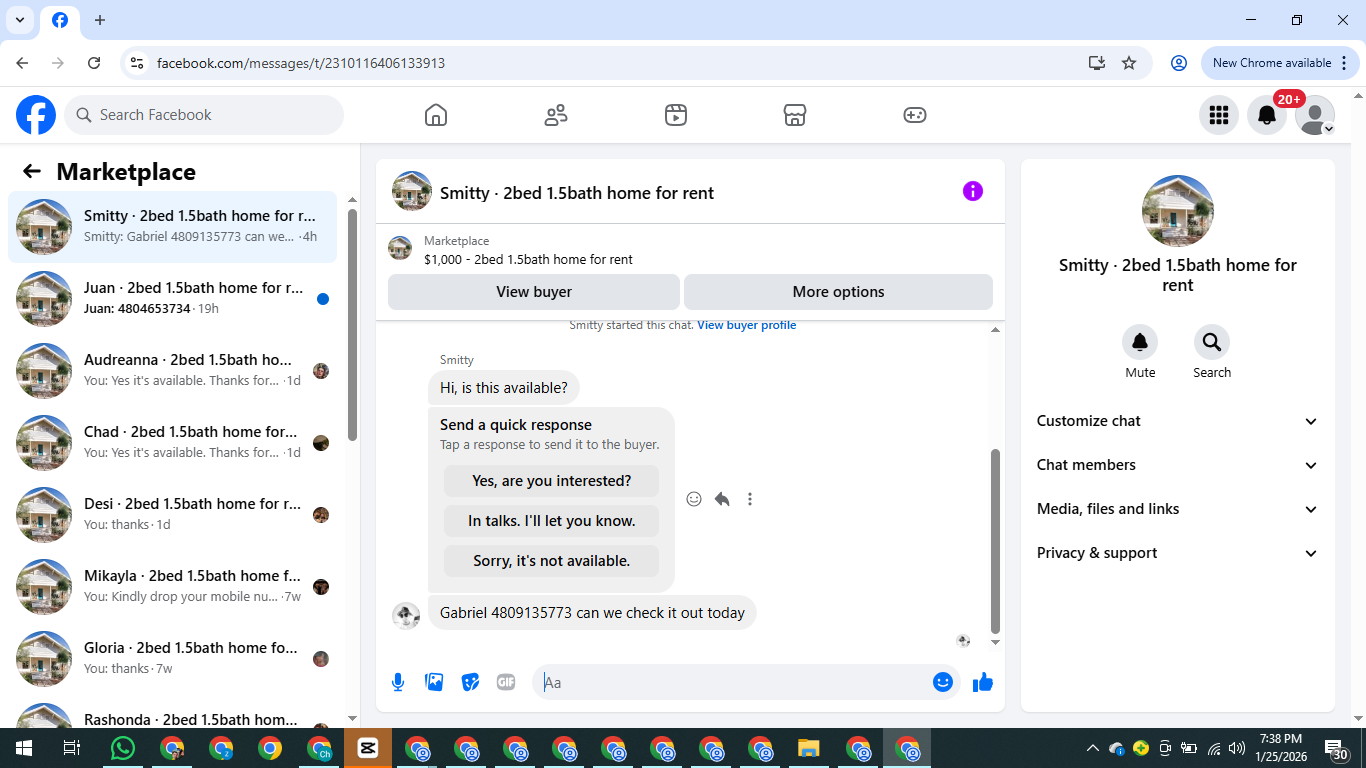Expand Media, files and links section
Viewport: 1366px width, 768px height.
[1178, 509]
